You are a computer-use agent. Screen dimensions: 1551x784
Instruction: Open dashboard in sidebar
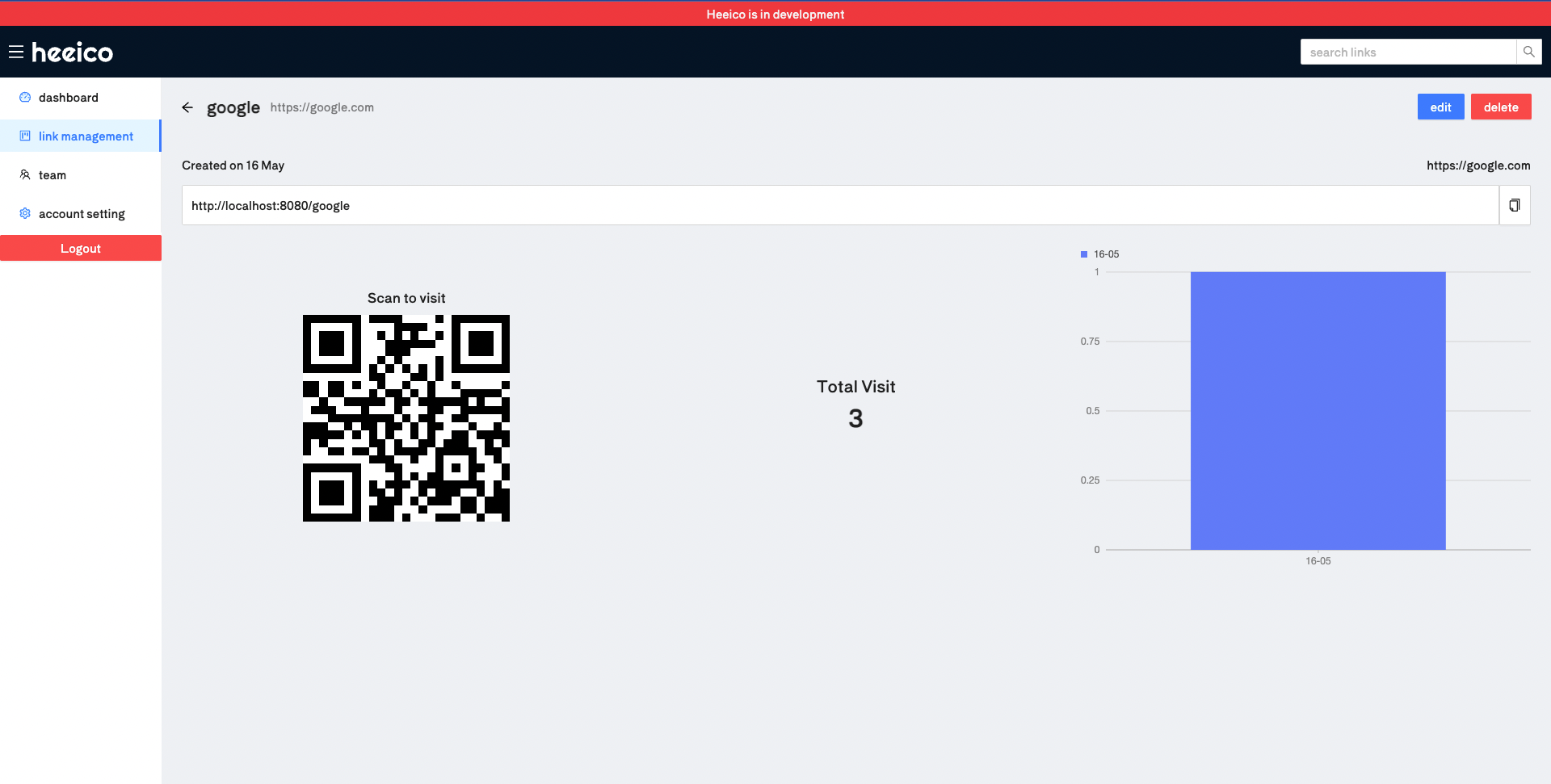pyautogui.click(x=80, y=98)
